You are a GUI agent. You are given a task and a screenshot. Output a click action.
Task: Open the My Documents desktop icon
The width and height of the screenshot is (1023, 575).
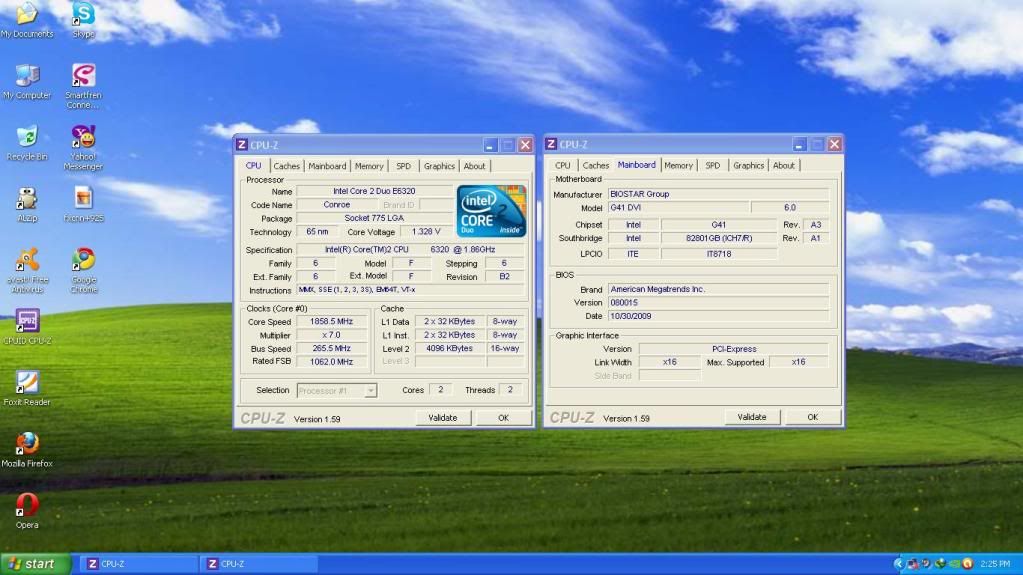(27, 20)
